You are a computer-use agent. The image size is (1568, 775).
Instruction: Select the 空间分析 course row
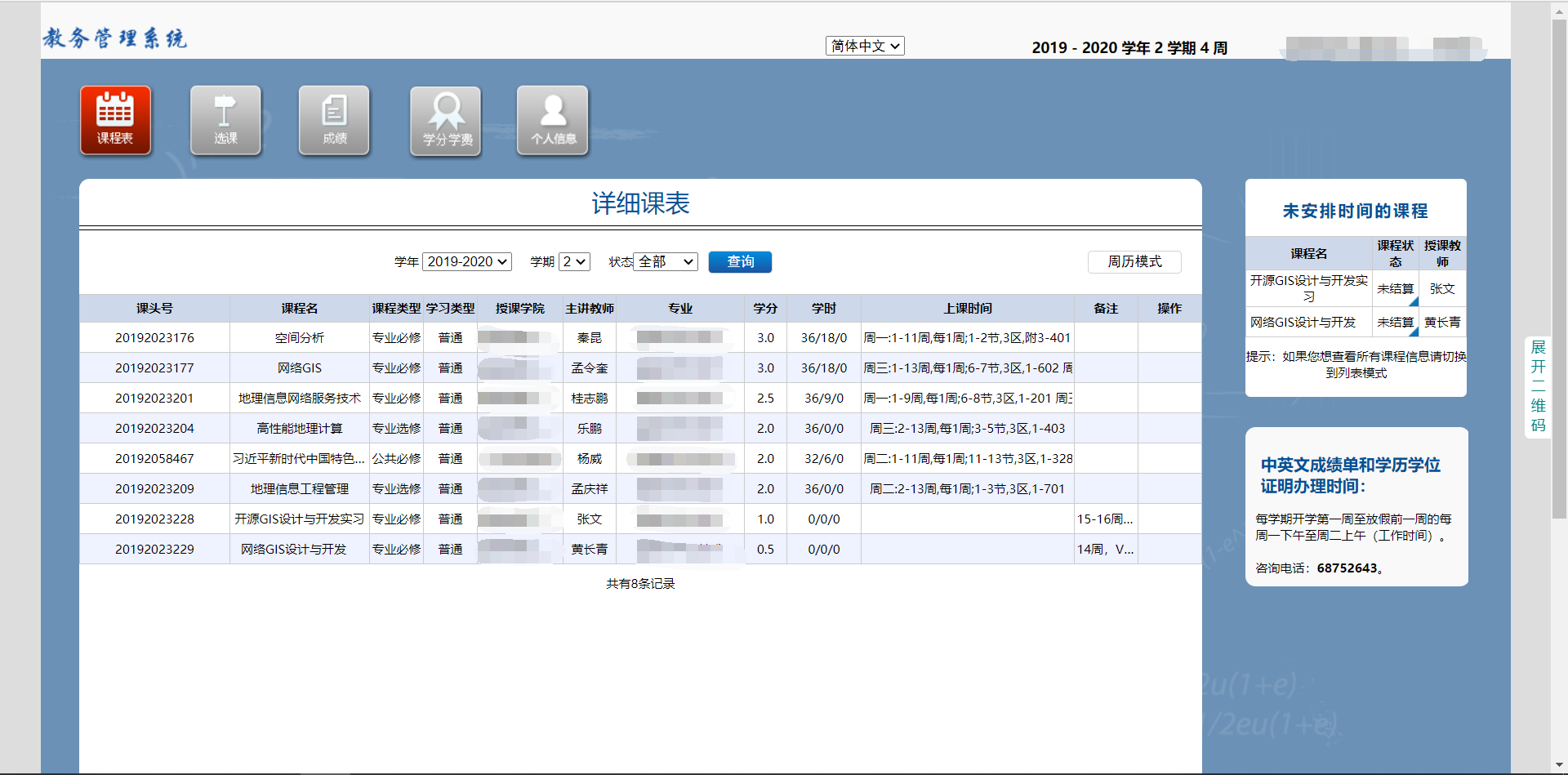coord(299,337)
